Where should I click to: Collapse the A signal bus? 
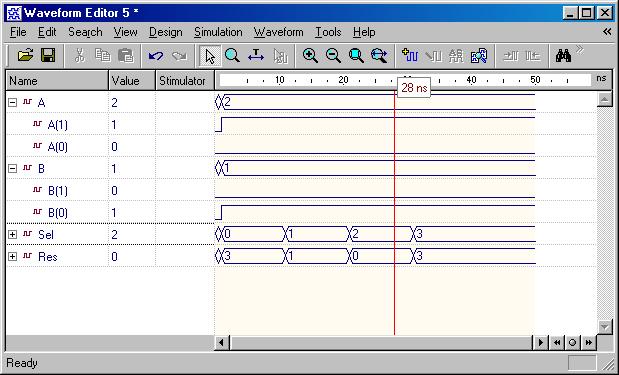pyautogui.click(x=13, y=103)
